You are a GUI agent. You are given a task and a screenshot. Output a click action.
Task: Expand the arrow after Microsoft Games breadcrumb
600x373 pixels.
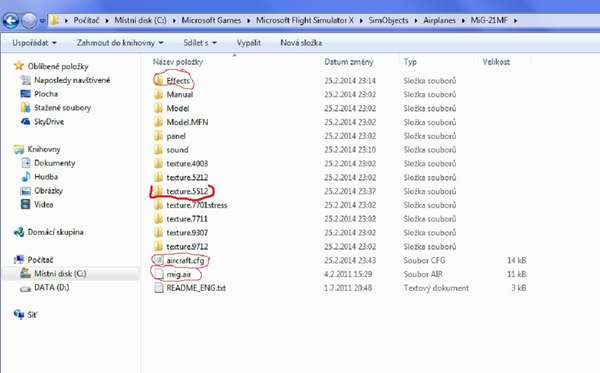click(248, 21)
